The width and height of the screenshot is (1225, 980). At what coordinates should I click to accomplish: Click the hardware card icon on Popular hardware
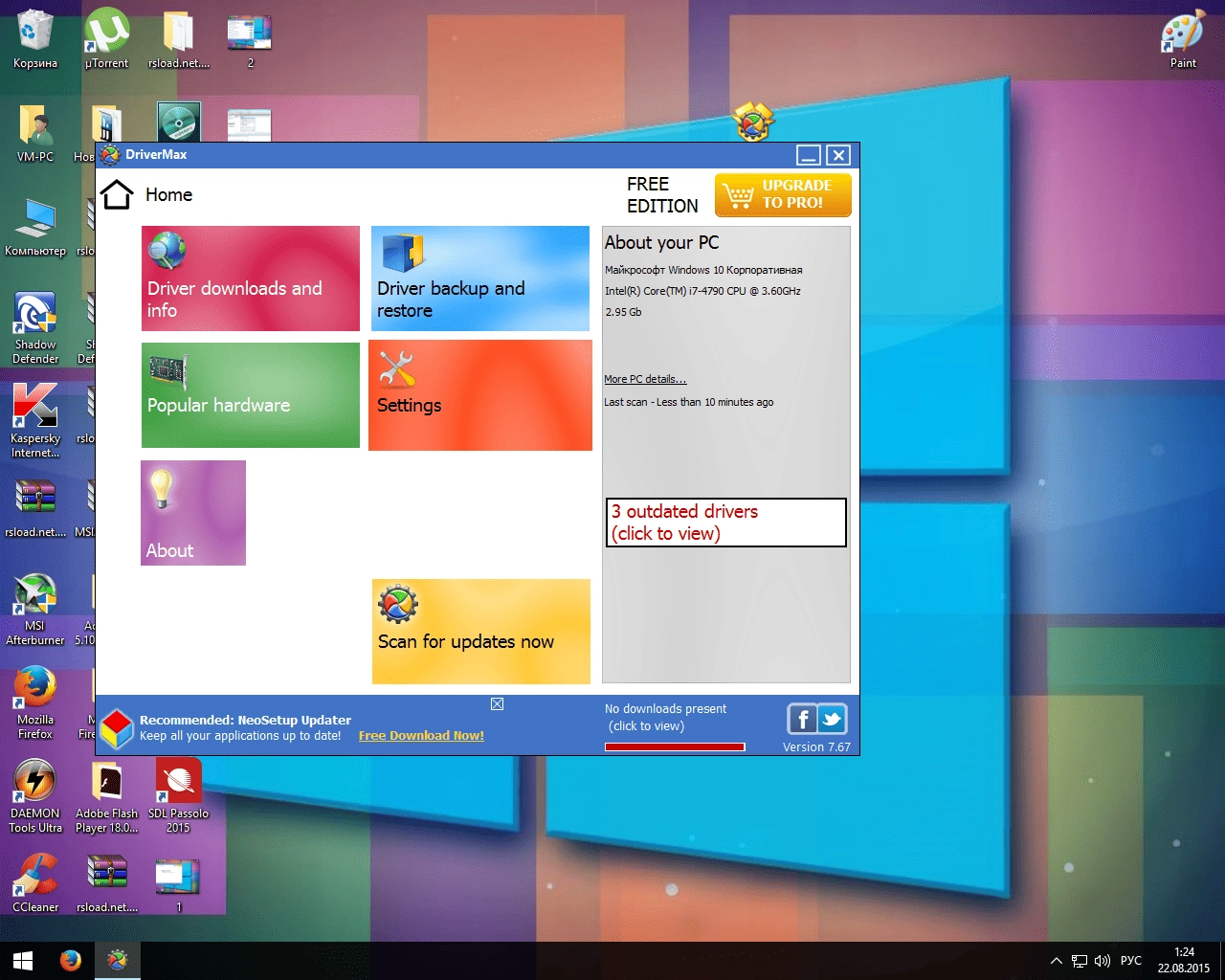pos(167,372)
